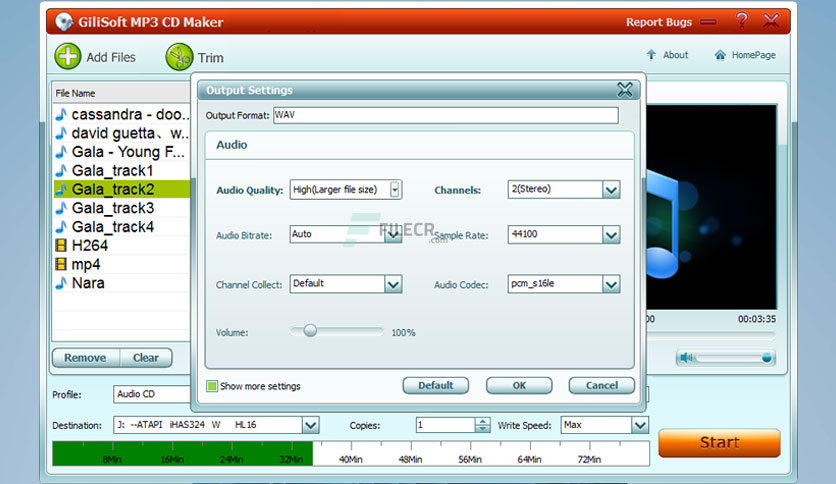Click the Copies number field

coord(445,425)
